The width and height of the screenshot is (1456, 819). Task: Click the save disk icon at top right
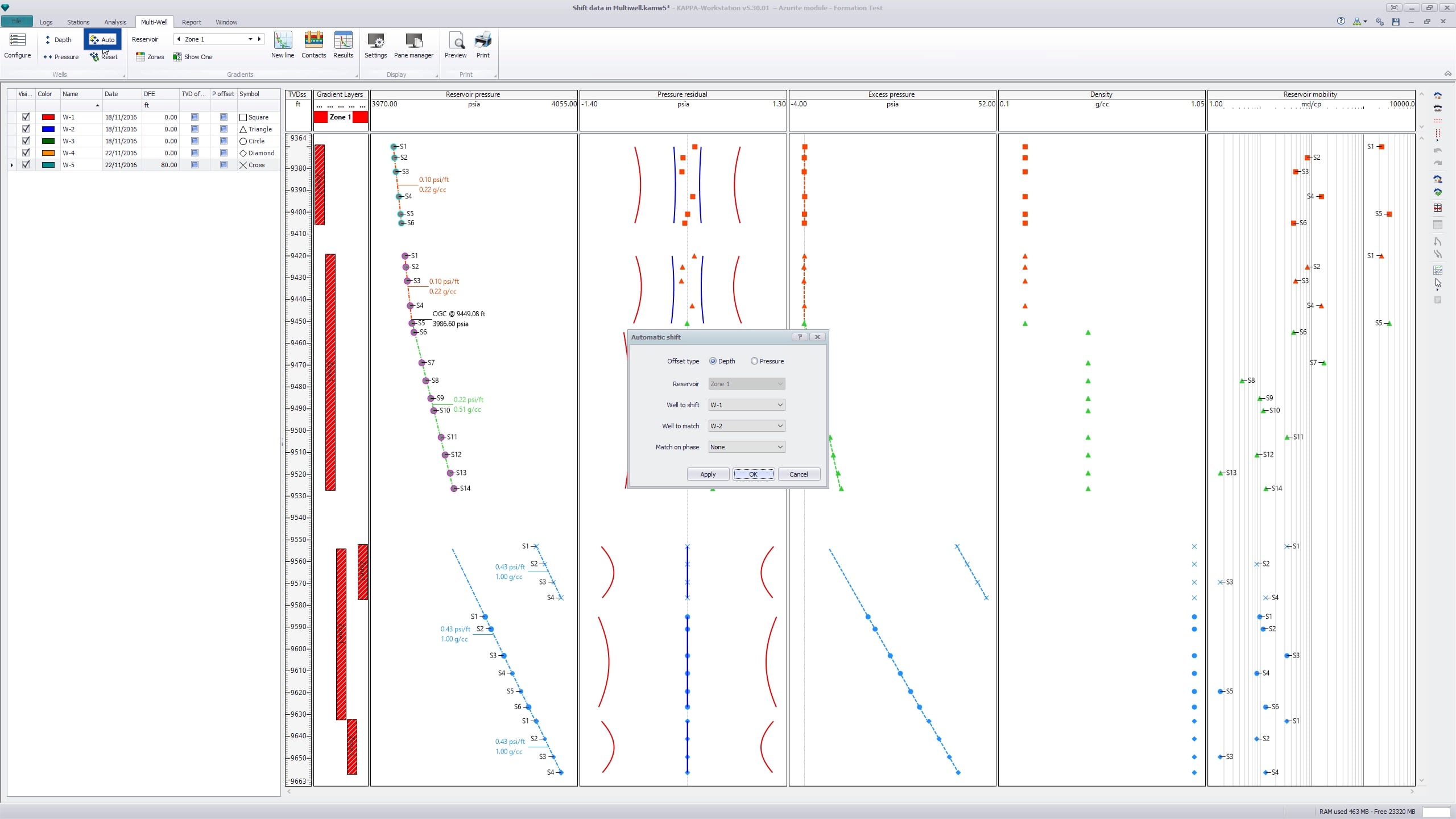(1396, 22)
